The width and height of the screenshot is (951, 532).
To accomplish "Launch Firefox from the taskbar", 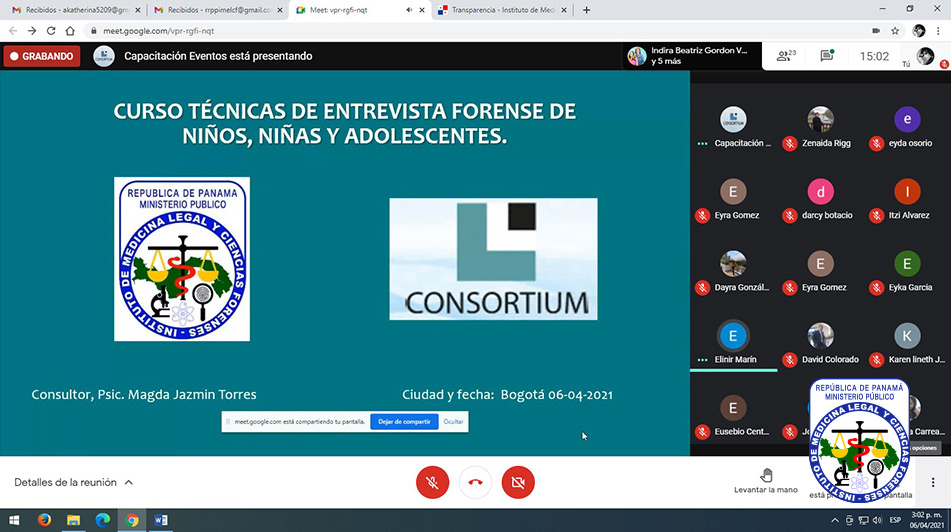I will coord(44,520).
